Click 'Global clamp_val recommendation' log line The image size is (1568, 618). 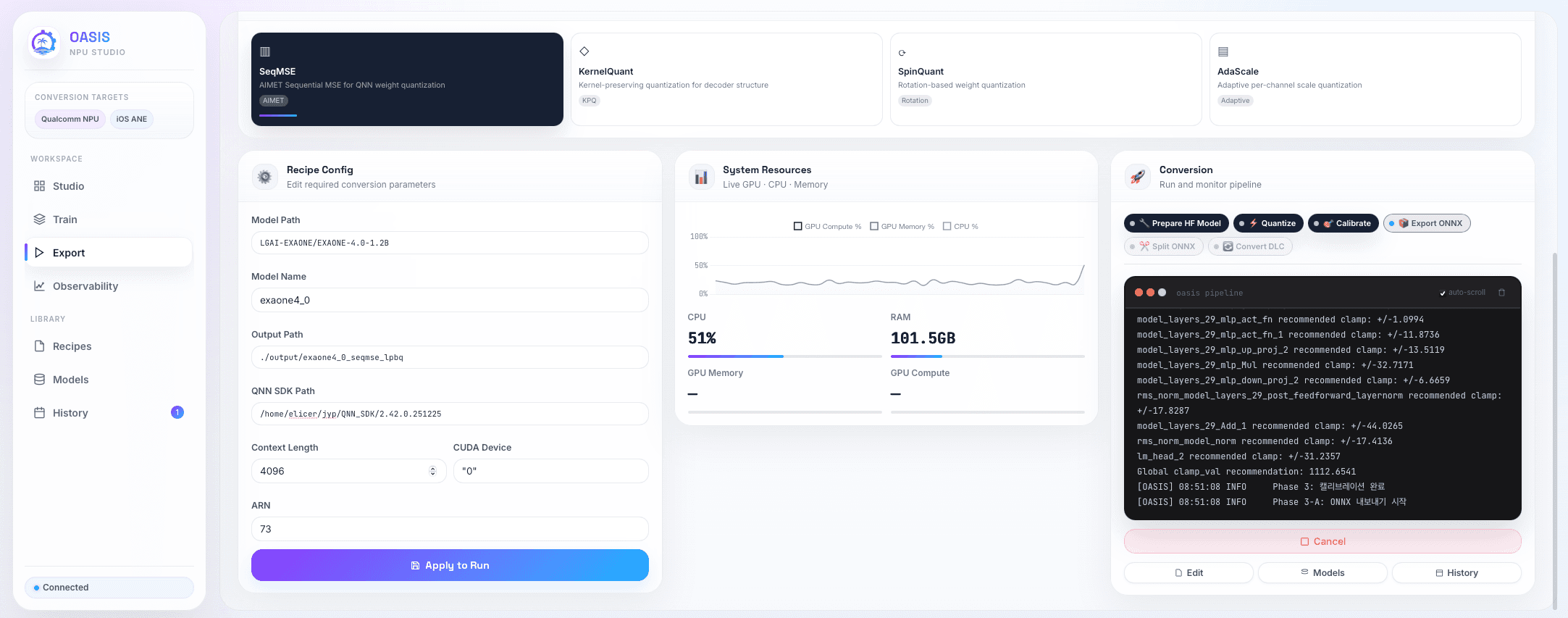click(1246, 472)
